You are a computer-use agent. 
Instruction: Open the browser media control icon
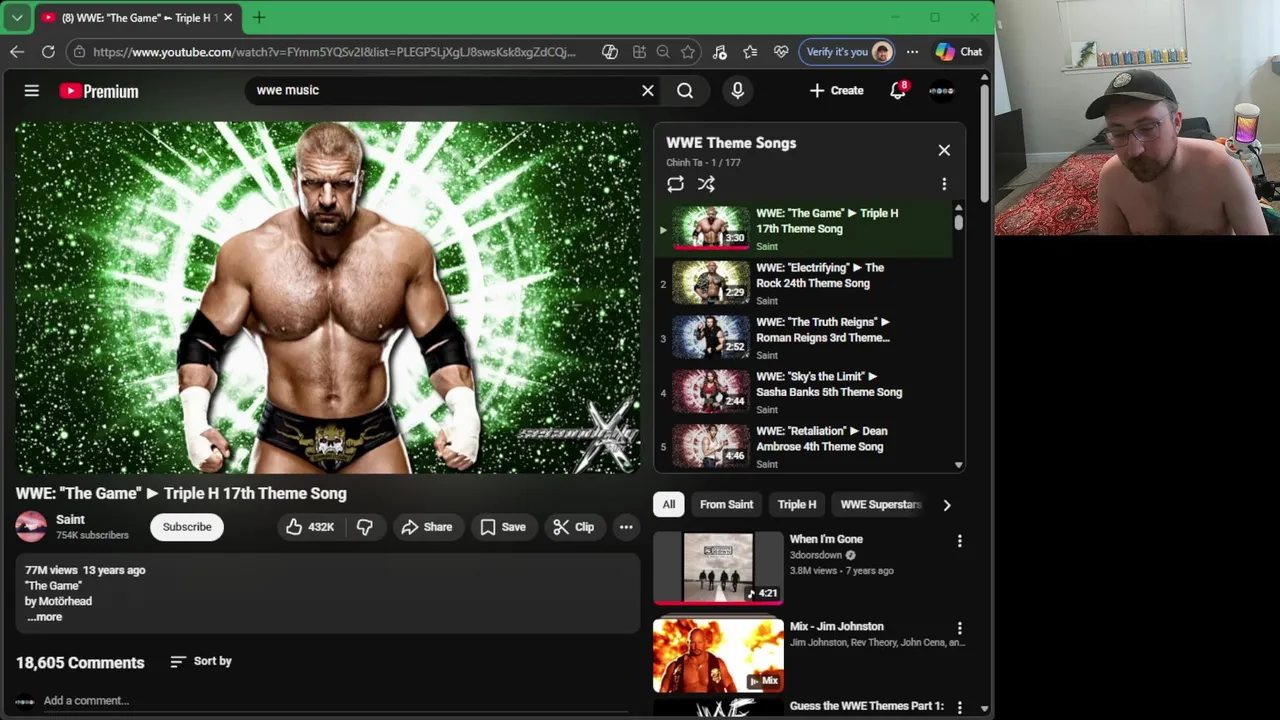pyautogui.click(x=720, y=52)
